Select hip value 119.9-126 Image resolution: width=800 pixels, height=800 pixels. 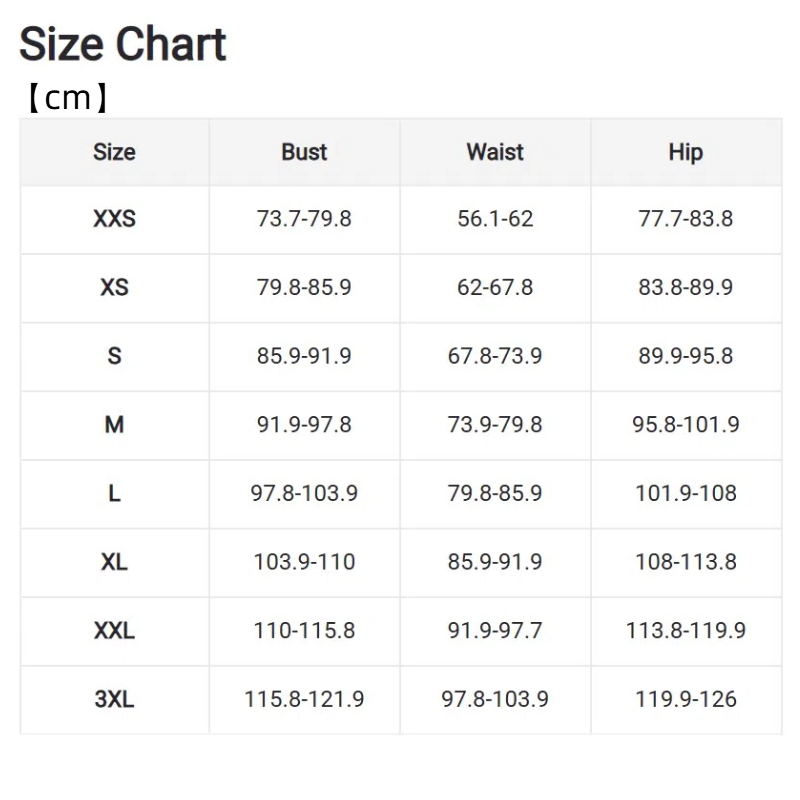[x=686, y=699]
